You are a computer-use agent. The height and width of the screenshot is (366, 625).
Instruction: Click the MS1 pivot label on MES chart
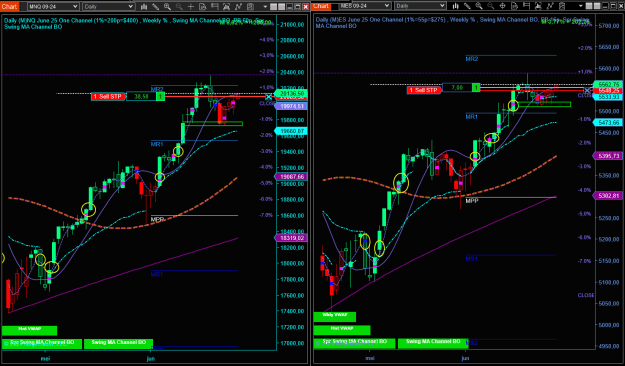click(472, 259)
